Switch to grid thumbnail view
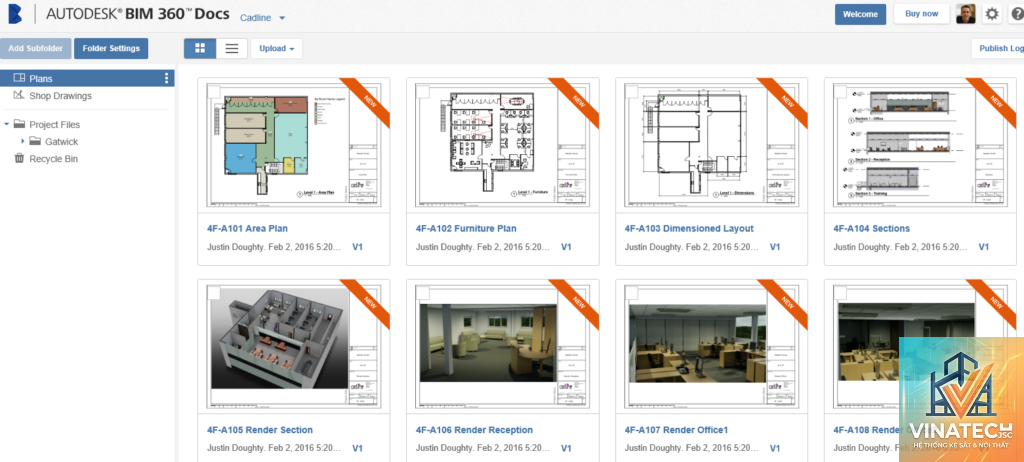1024x462 pixels. 200,48
